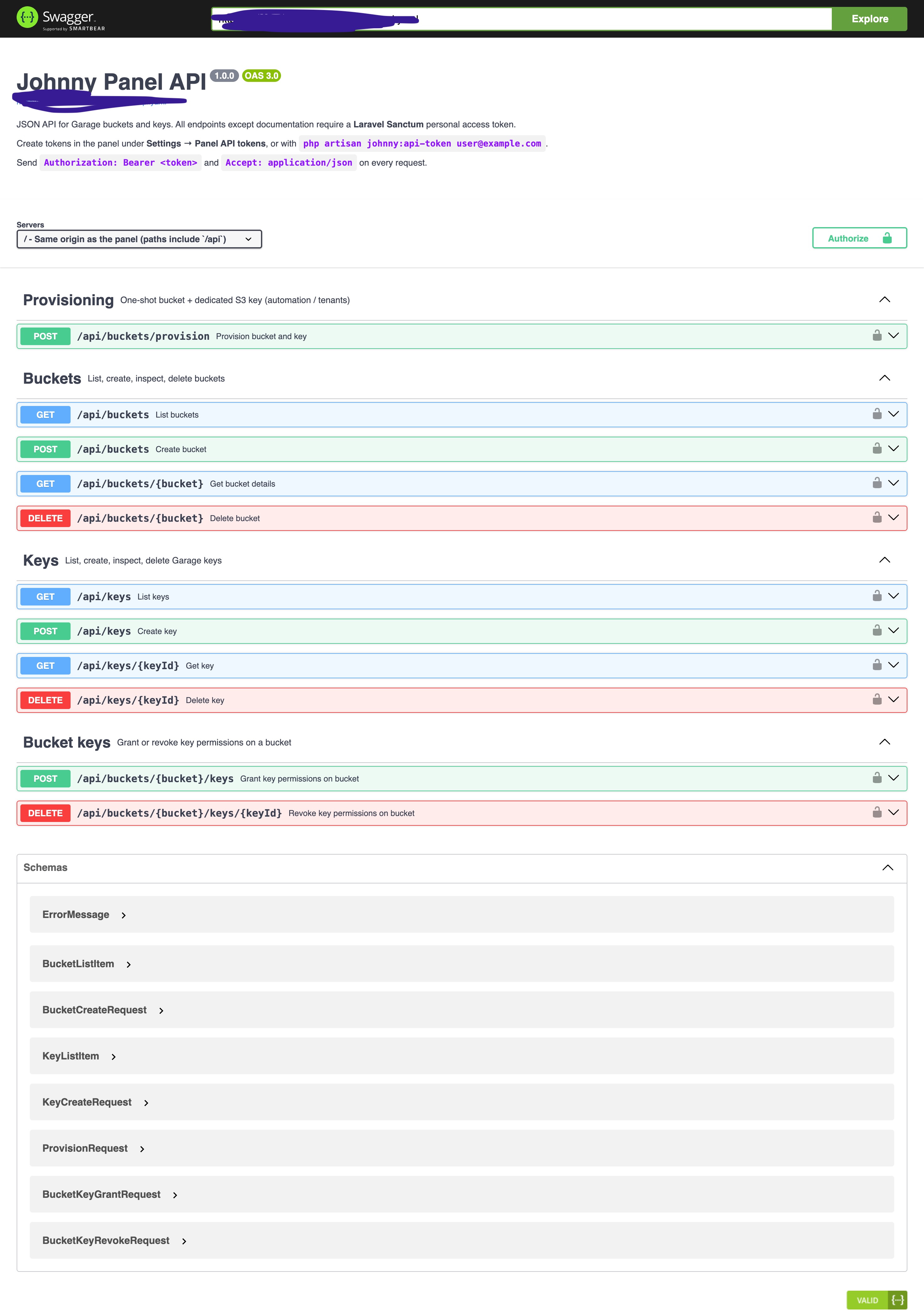924x1312 pixels.
Task: Click the Schemas panel title
Action: tap(45, 867)
